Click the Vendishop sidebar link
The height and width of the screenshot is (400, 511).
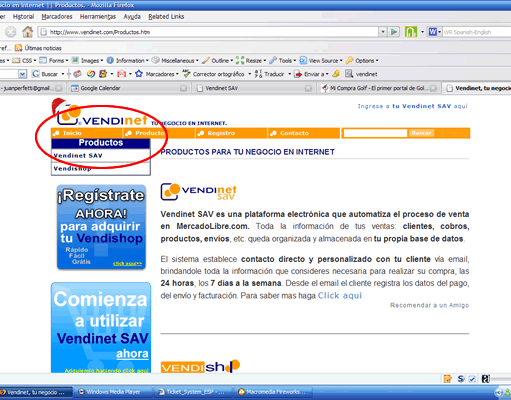[72, 169]
